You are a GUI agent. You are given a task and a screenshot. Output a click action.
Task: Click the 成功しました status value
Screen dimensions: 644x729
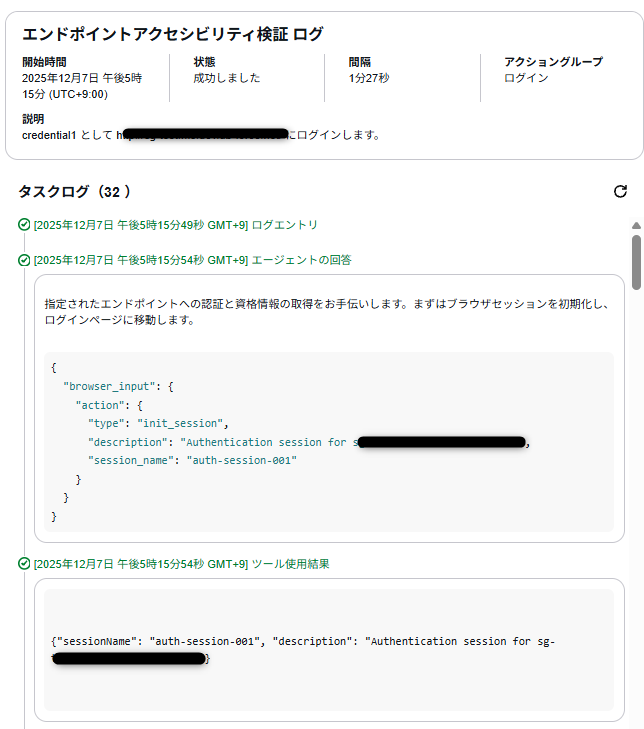(x=227, y=78)
